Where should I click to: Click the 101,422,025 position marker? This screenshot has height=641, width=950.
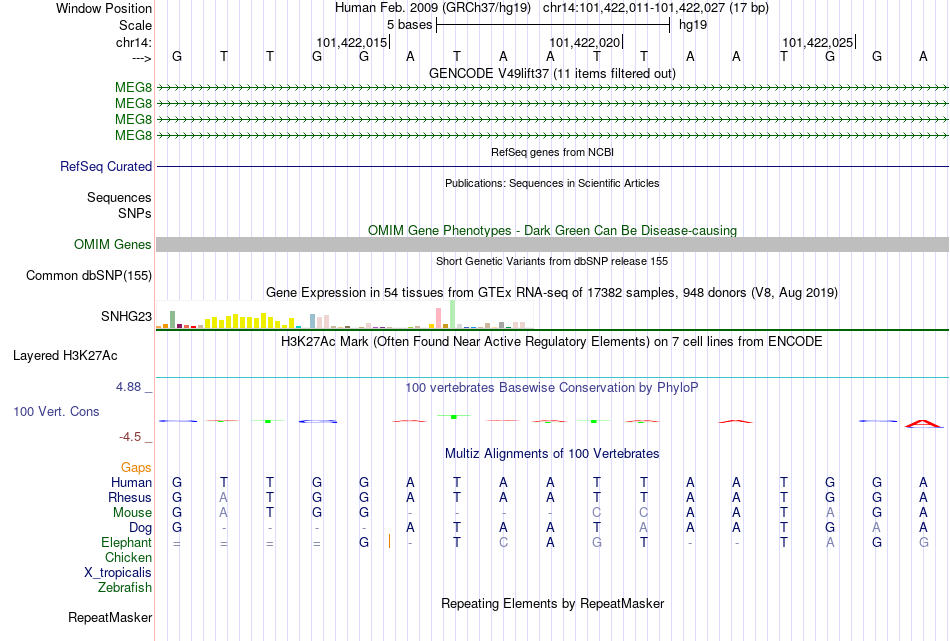[817, 42]
